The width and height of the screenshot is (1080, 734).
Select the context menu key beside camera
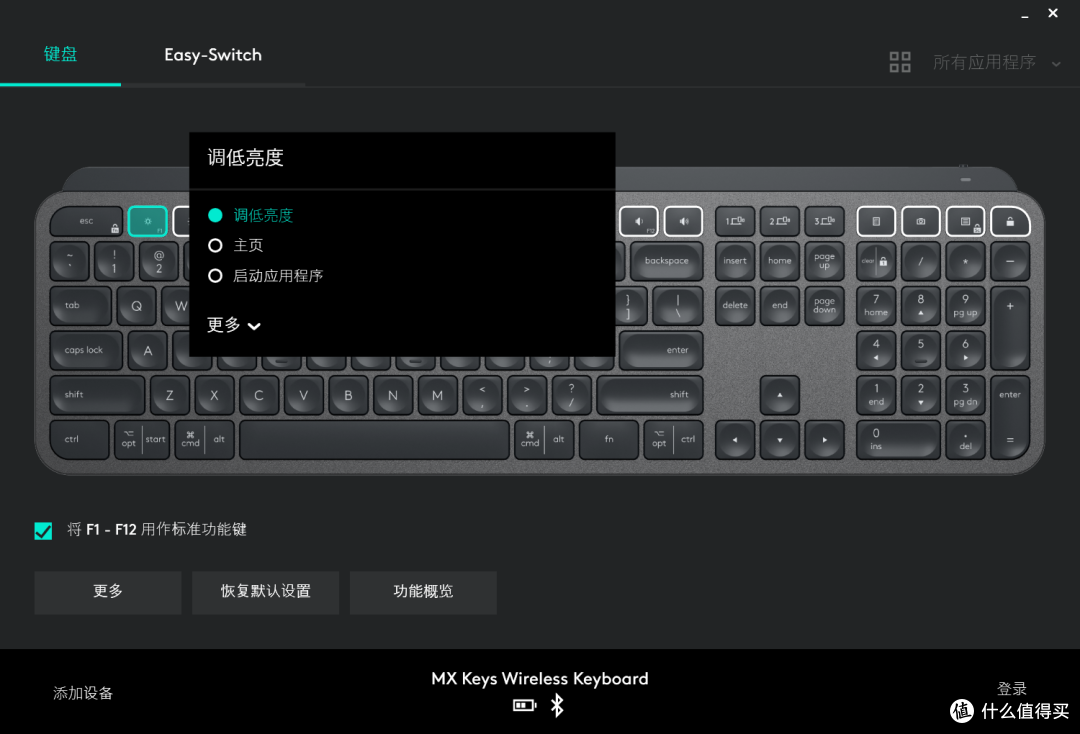point(966,221)
